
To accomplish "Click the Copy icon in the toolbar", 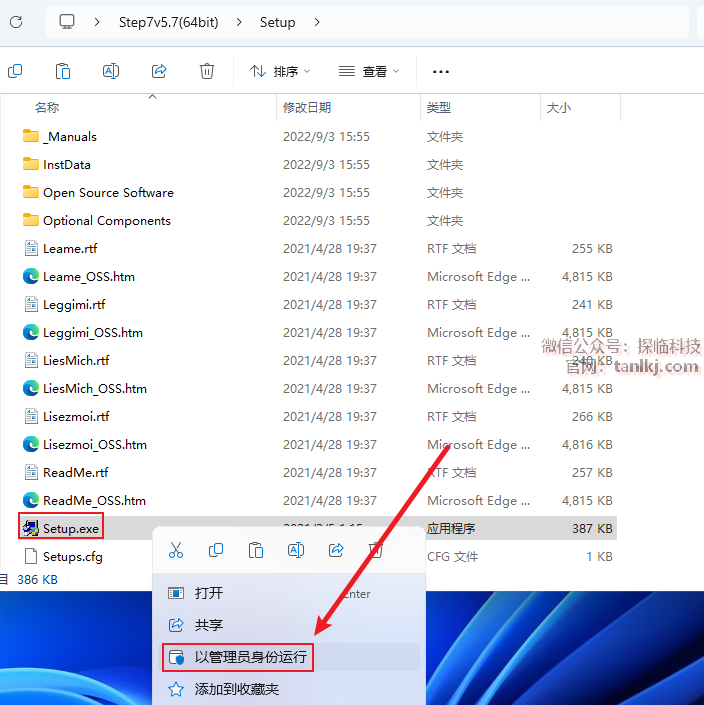I will [15, 71].
